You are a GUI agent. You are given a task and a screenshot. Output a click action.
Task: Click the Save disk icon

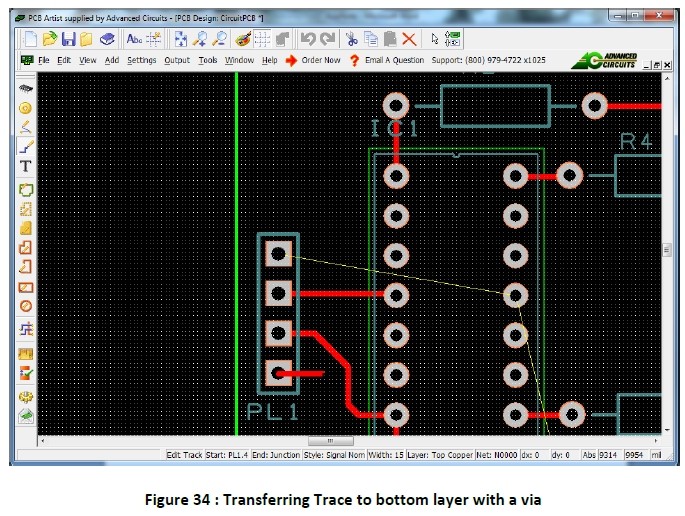69,39
